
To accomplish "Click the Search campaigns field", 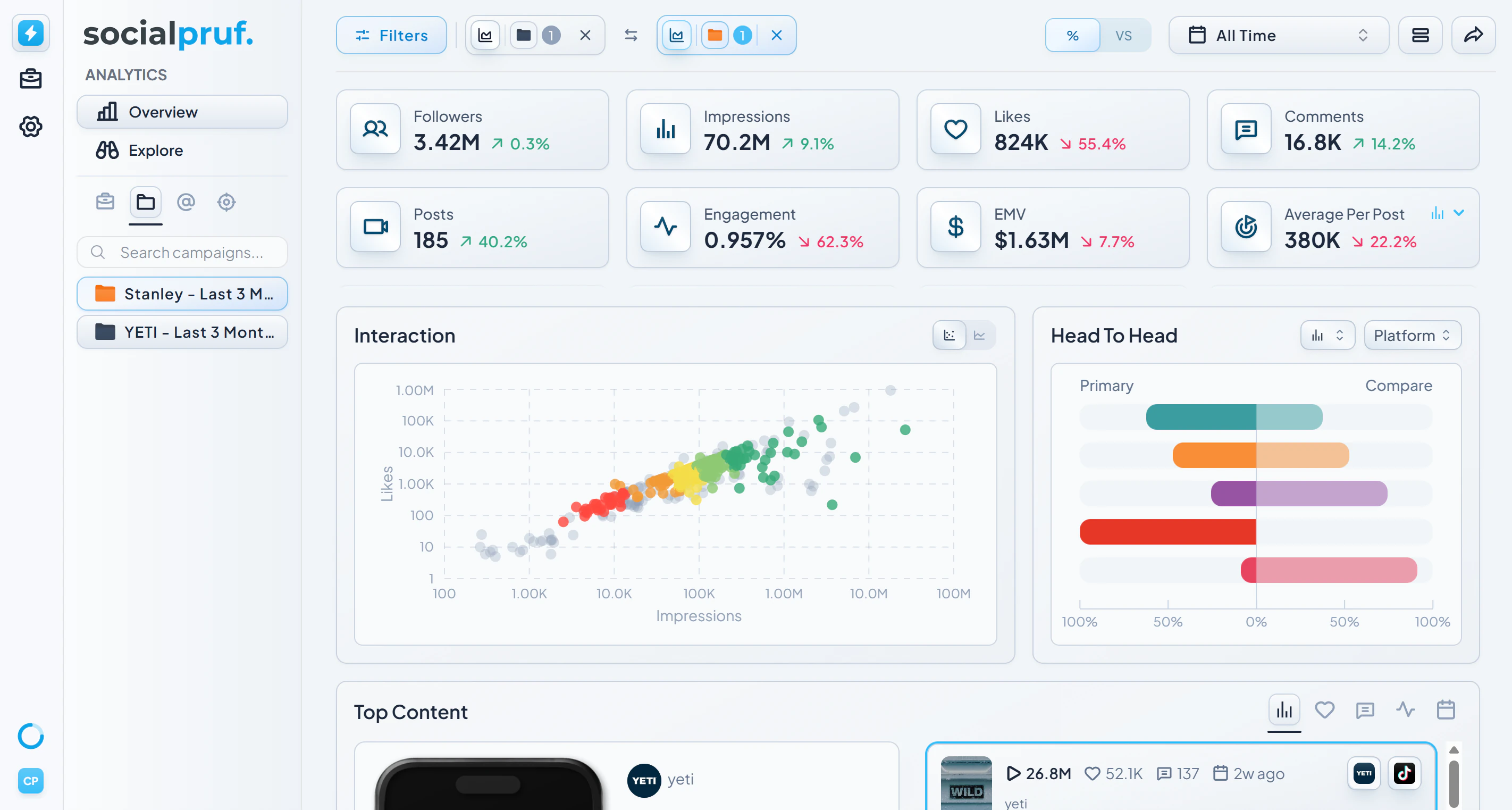I will click(x=182, y=253).
